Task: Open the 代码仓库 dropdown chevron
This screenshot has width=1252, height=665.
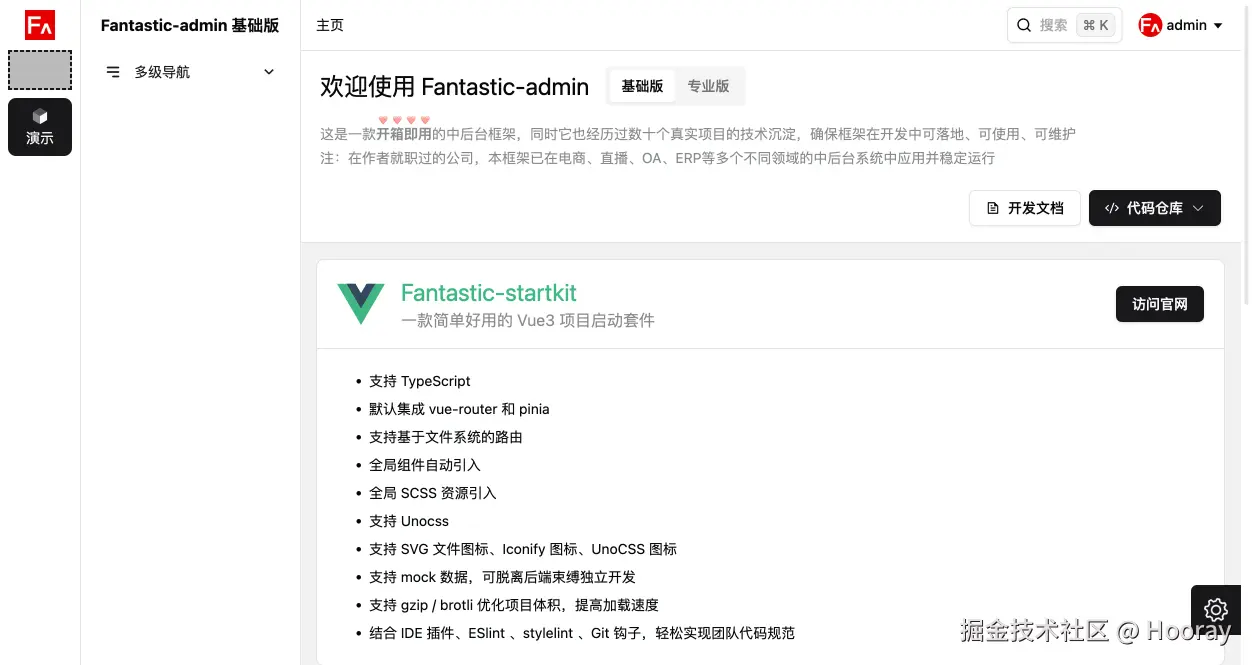Action: [1200, 208]
